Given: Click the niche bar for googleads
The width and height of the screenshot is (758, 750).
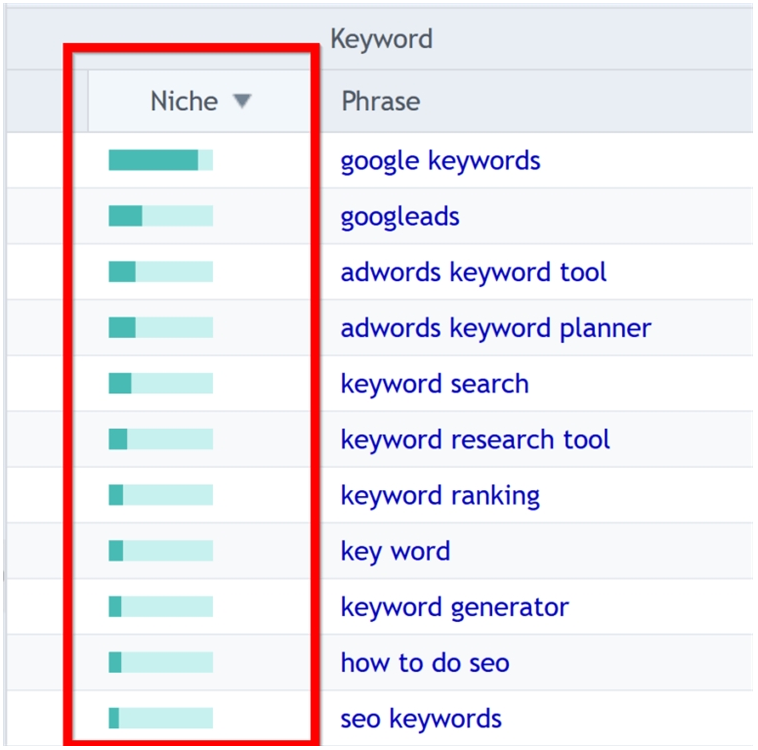Looking at the screenshot, I should (x=160, y=216).
